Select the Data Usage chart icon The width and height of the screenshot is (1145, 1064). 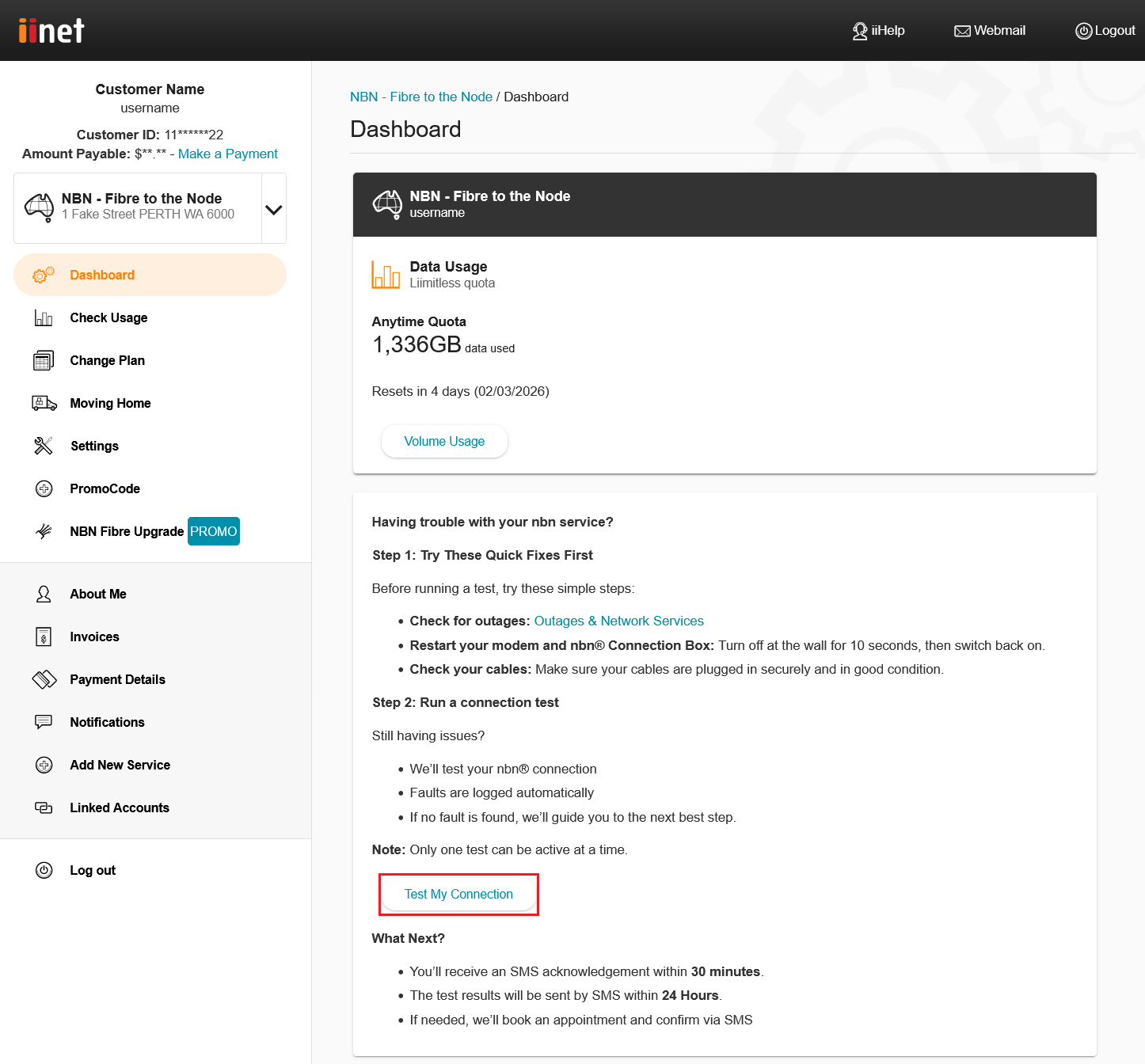pos(386,274)
